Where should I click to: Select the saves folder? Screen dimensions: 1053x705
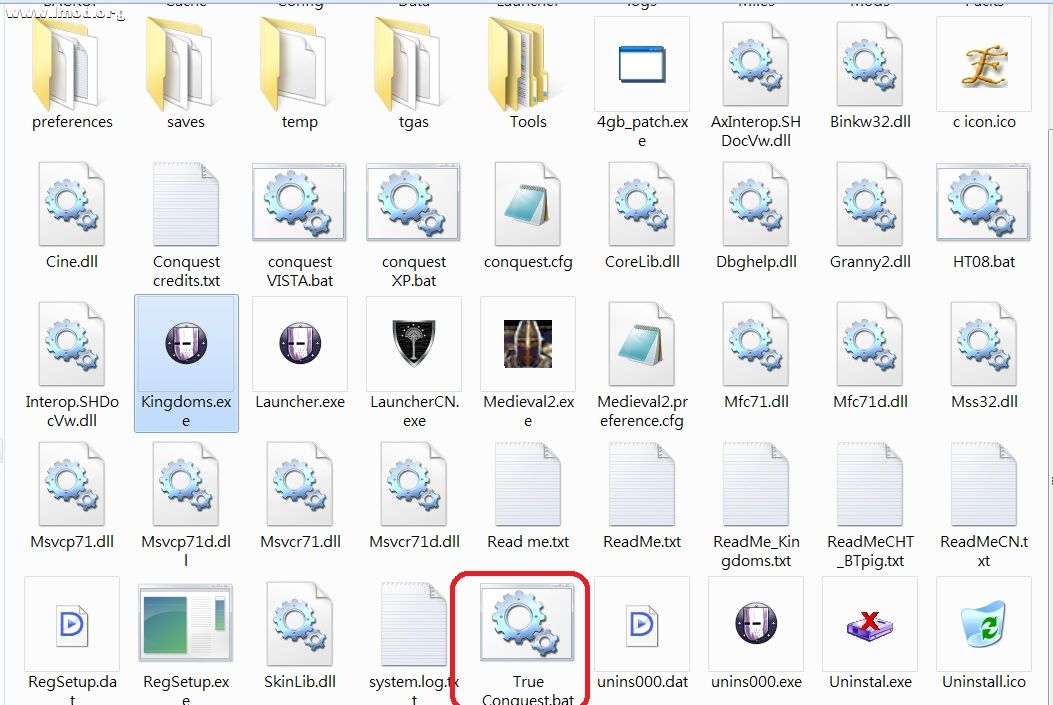[186, 65]
